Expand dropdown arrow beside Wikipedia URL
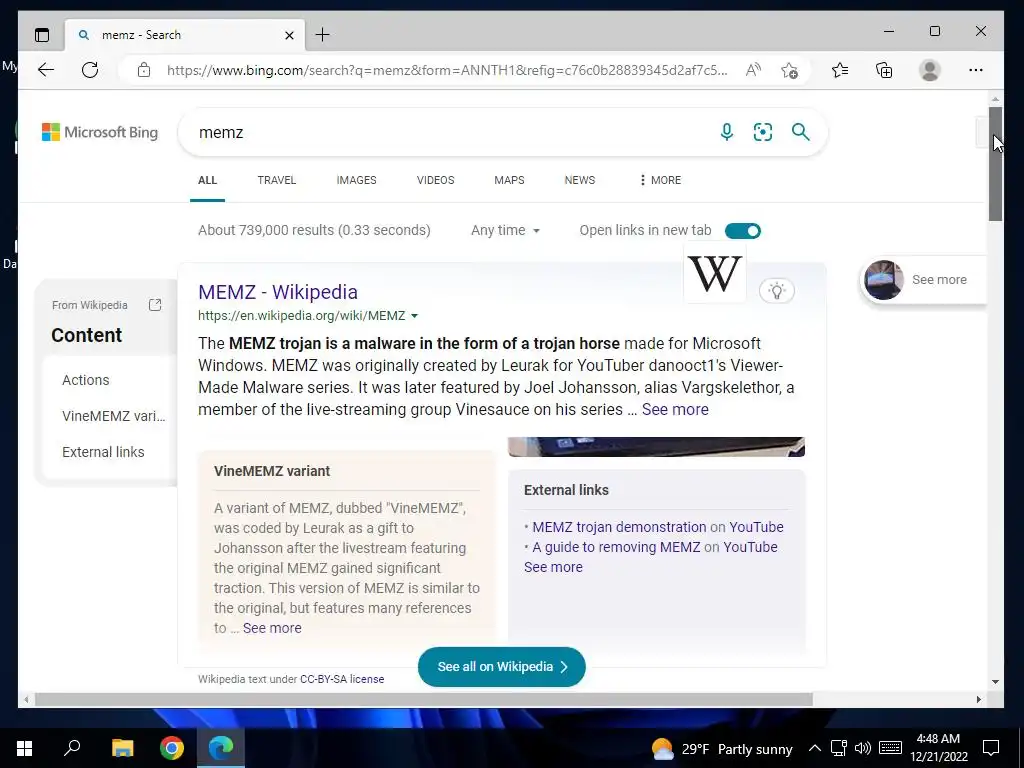 point(414,316)
